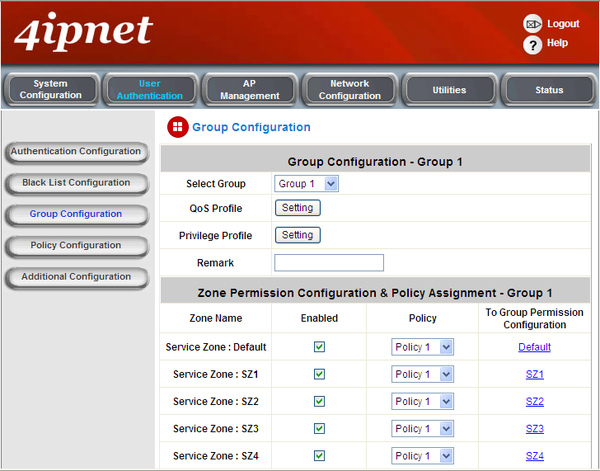This screenshot has width=600, height=471.
Task: Expand the Policy dropdown for SZ4
Action: 422,456
